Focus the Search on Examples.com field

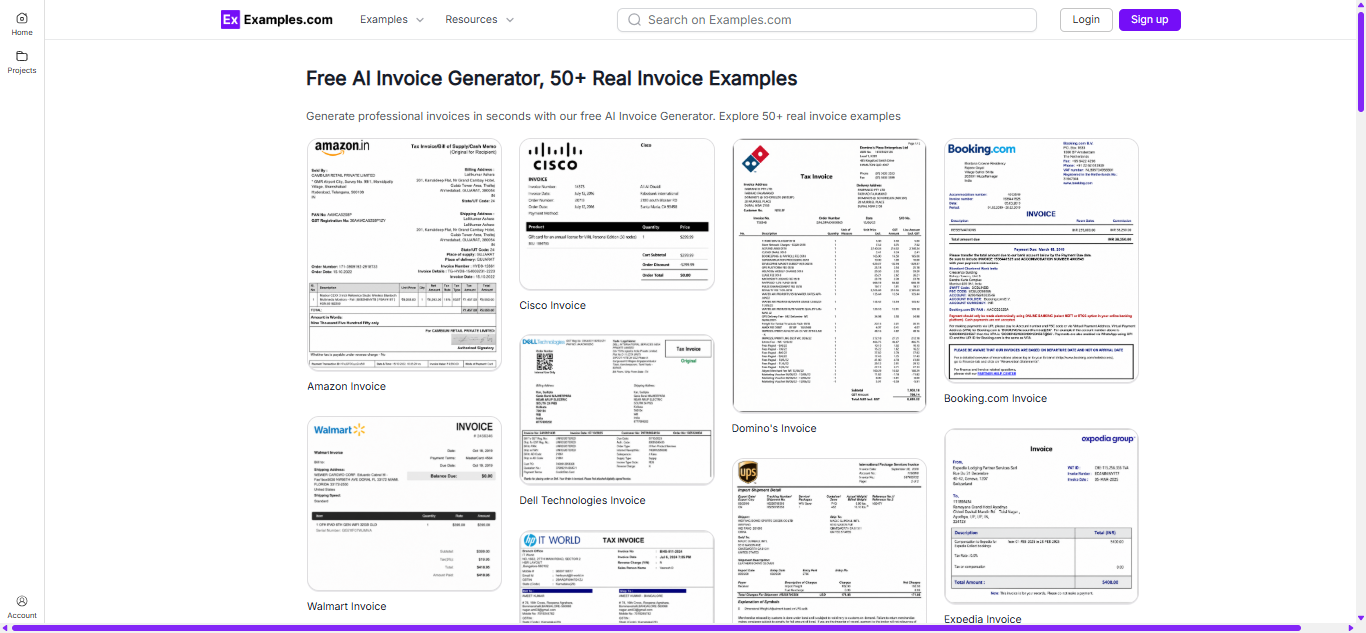[x=827, y=20]
